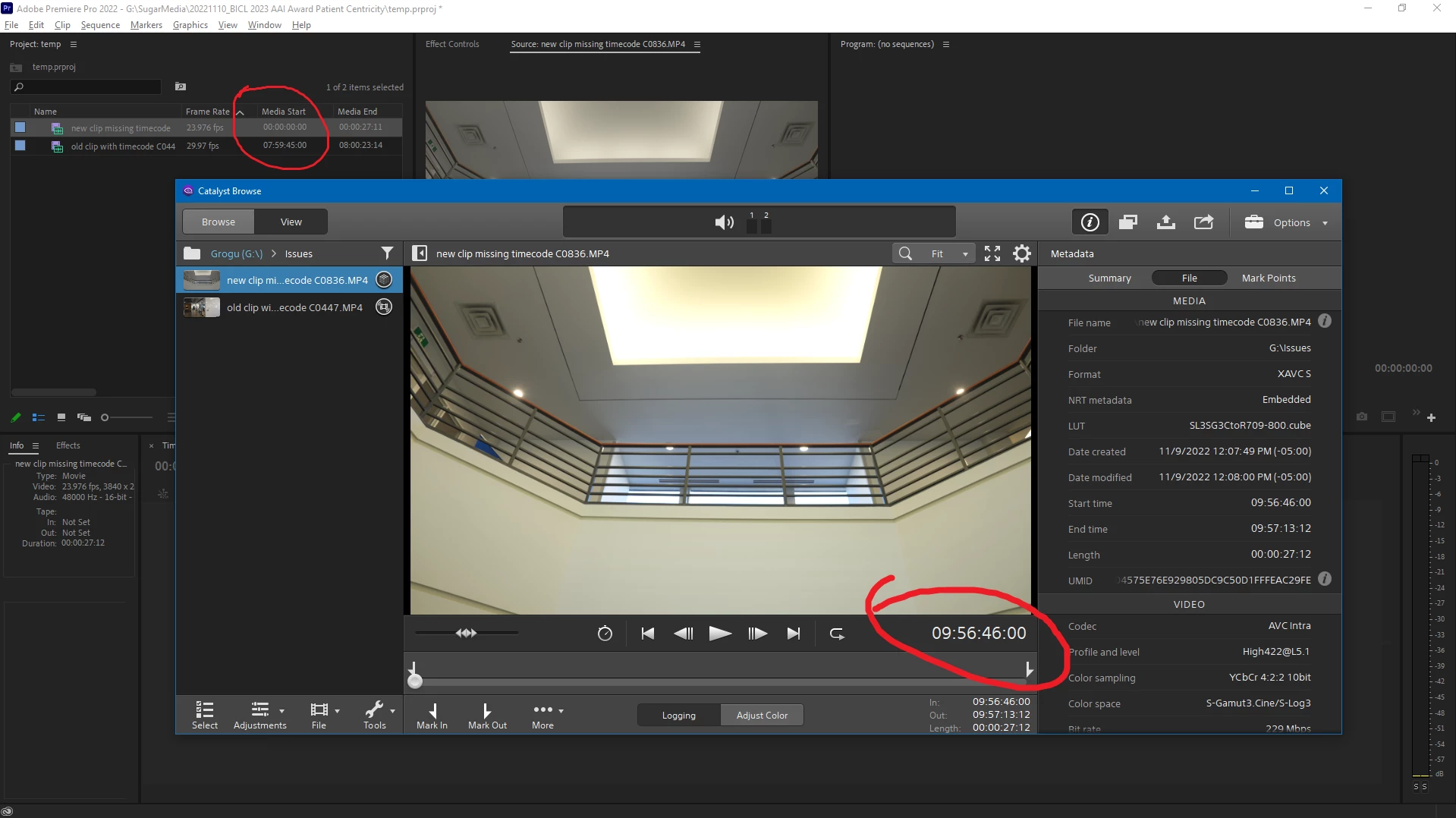Open the Summary metadata tab
The height and width of the screenshot is (818, 1456).
pyautogui.click(x=1109, y=278)
